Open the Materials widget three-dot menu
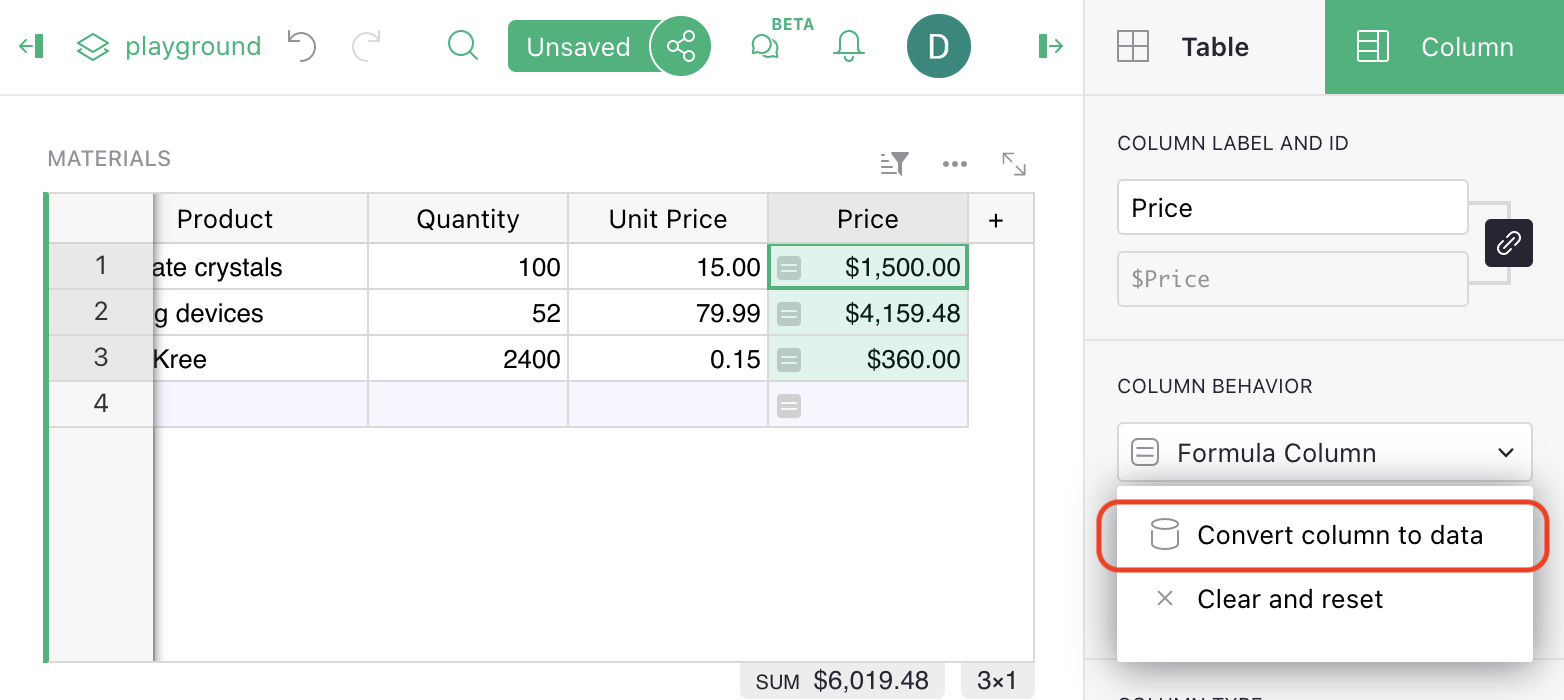Image resolution: width=1564 pixels, height=700 pixels. [x=954, y=164]
